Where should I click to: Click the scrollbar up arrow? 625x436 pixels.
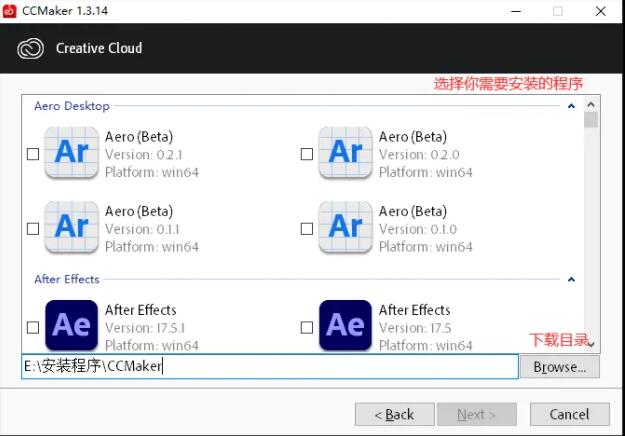pos(591,104)
